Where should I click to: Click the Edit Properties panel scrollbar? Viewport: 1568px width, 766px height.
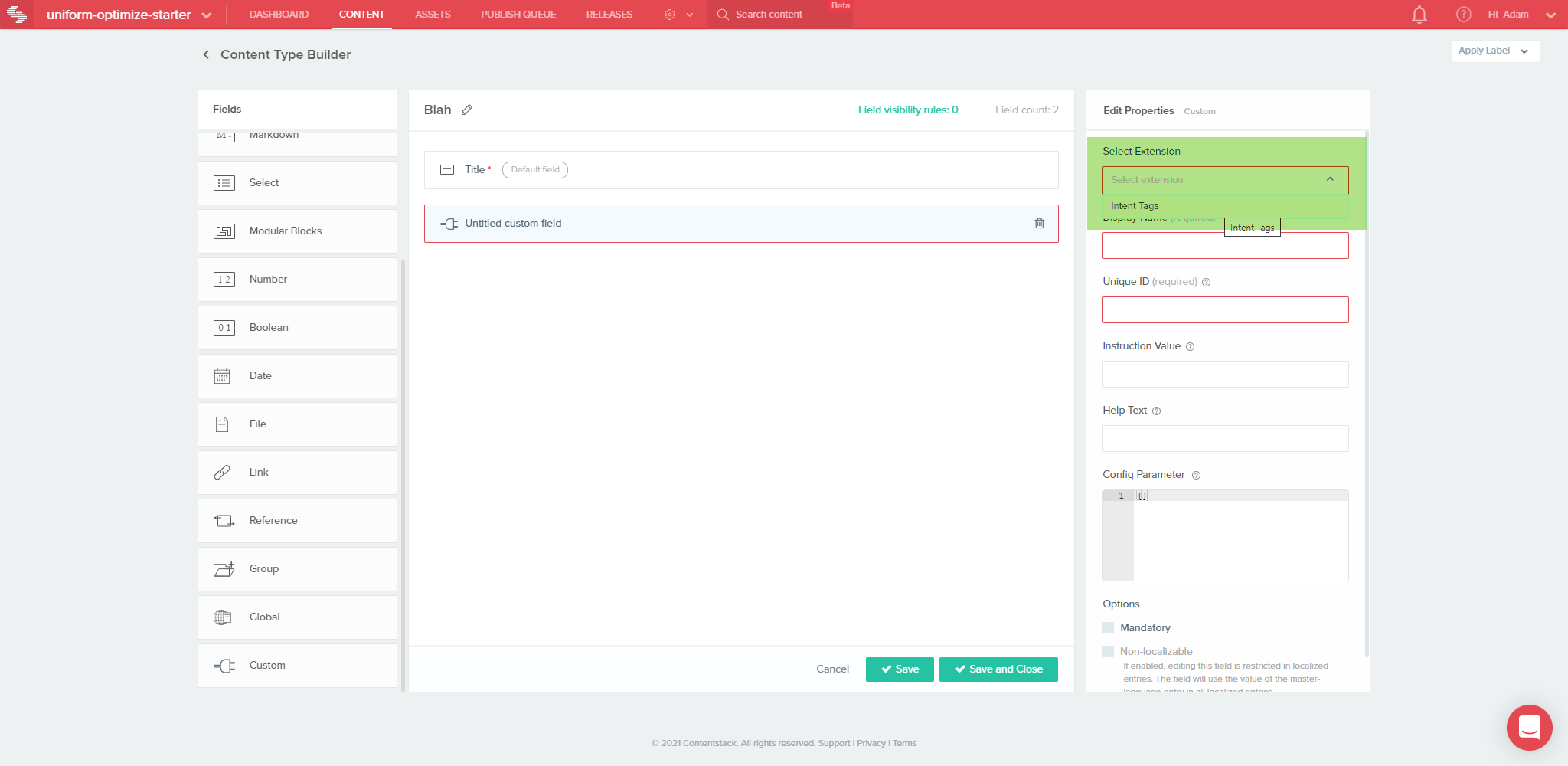click(x=1367, y=394)
